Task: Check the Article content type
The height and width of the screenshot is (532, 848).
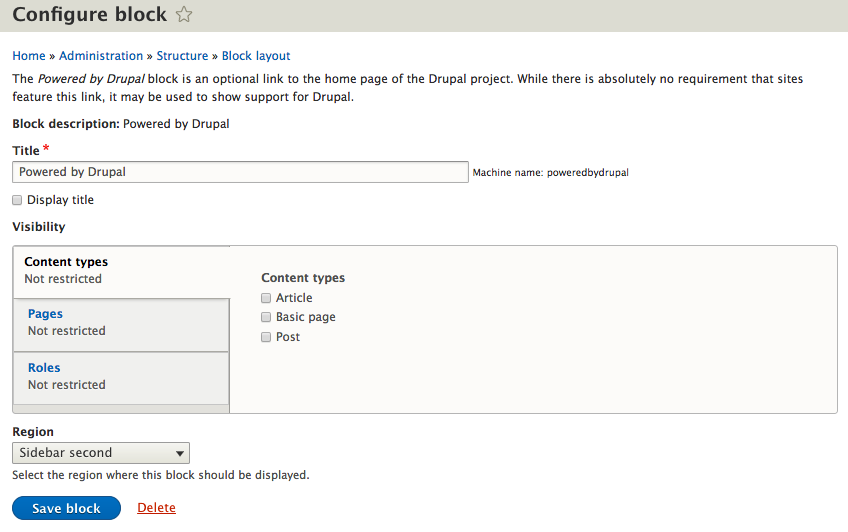Action: point(266,298)
